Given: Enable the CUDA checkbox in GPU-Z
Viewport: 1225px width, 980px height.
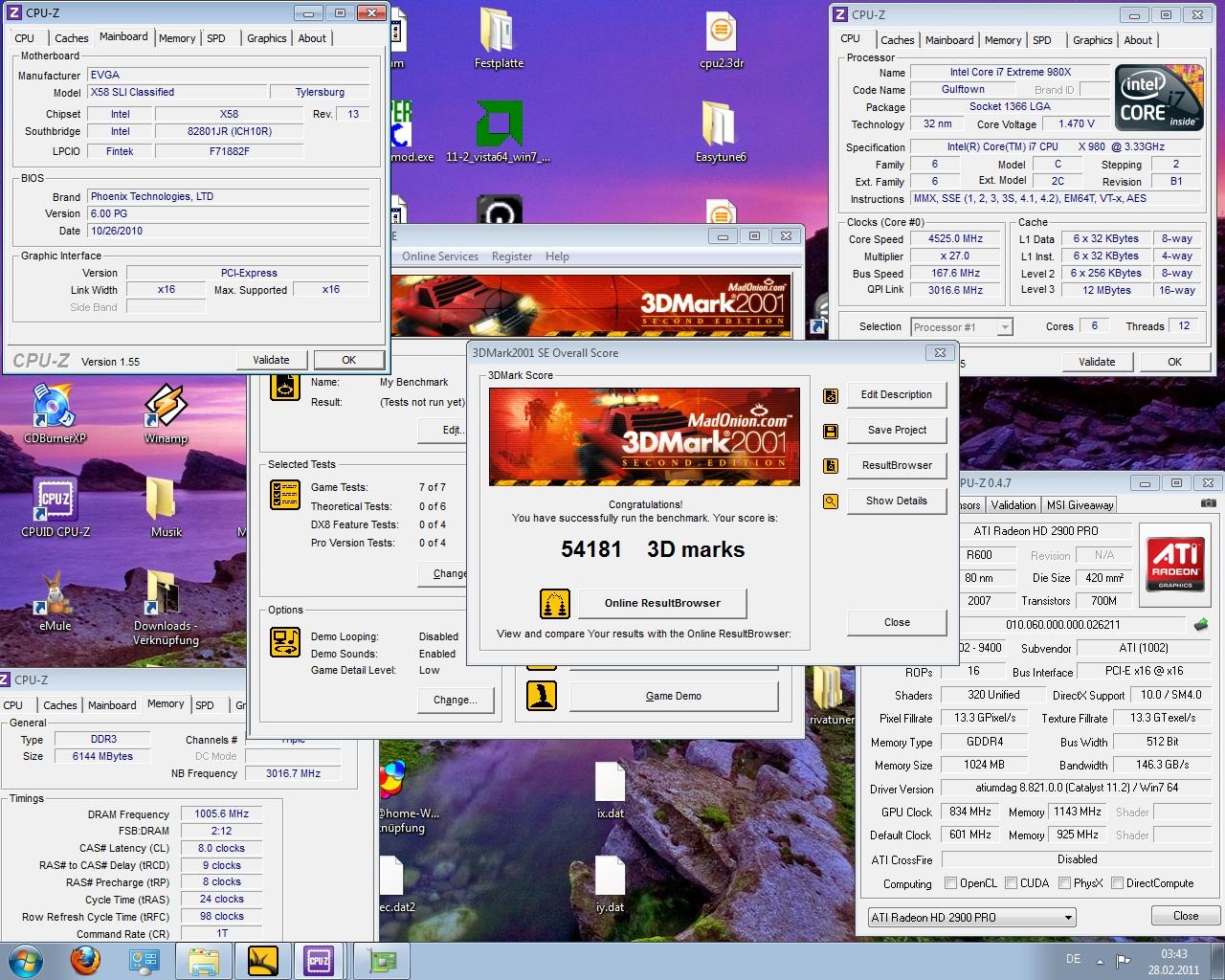Looking at the screenshot, I should pyautogui.click(x=1010, y=883).
